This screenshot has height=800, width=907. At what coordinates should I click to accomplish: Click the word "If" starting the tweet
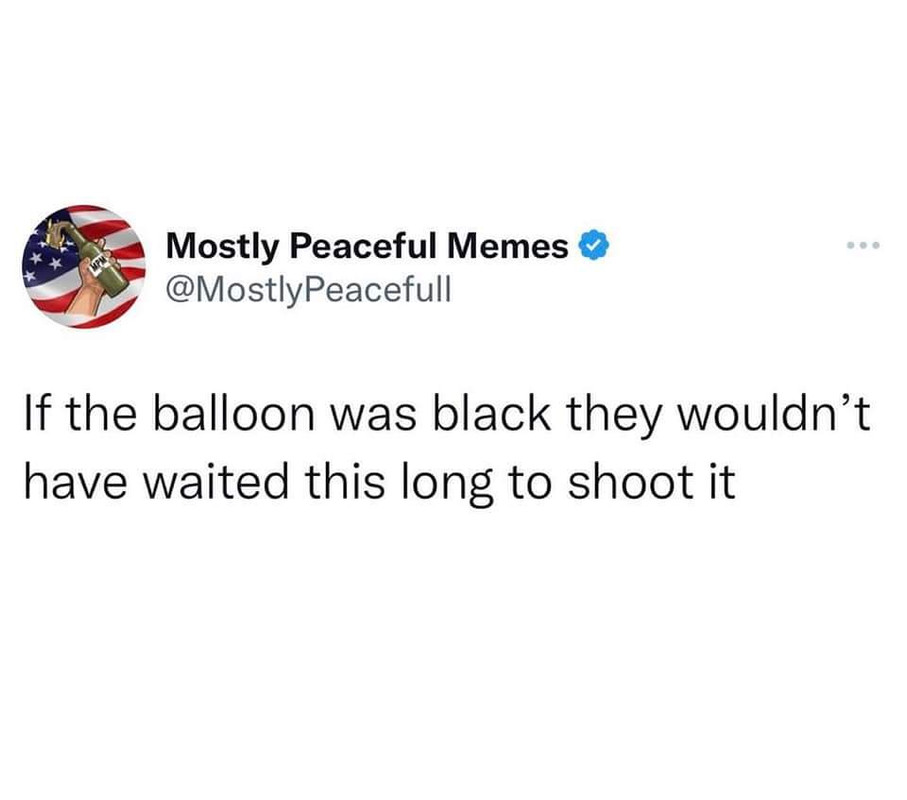[x=38, y=414]
